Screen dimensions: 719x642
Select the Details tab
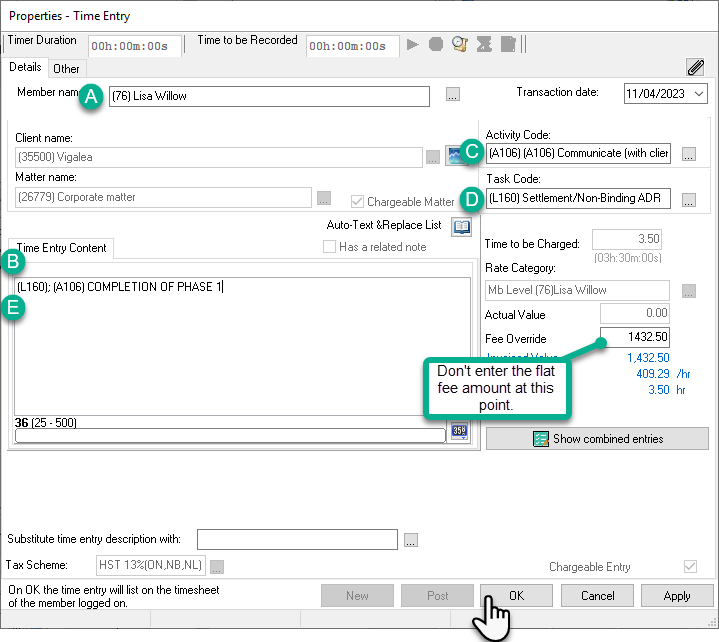point(25,67)
